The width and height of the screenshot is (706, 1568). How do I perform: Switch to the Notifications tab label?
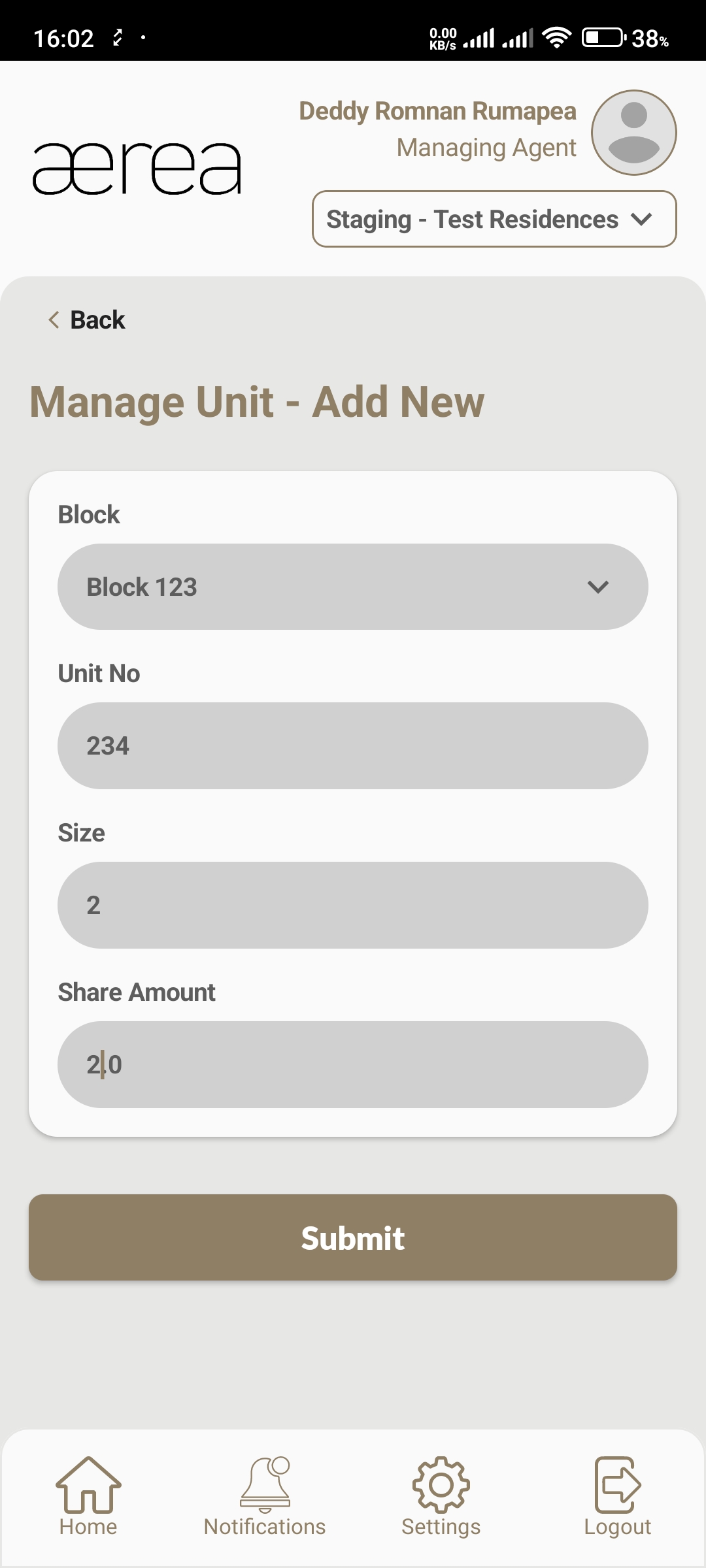pos(265,1527)
